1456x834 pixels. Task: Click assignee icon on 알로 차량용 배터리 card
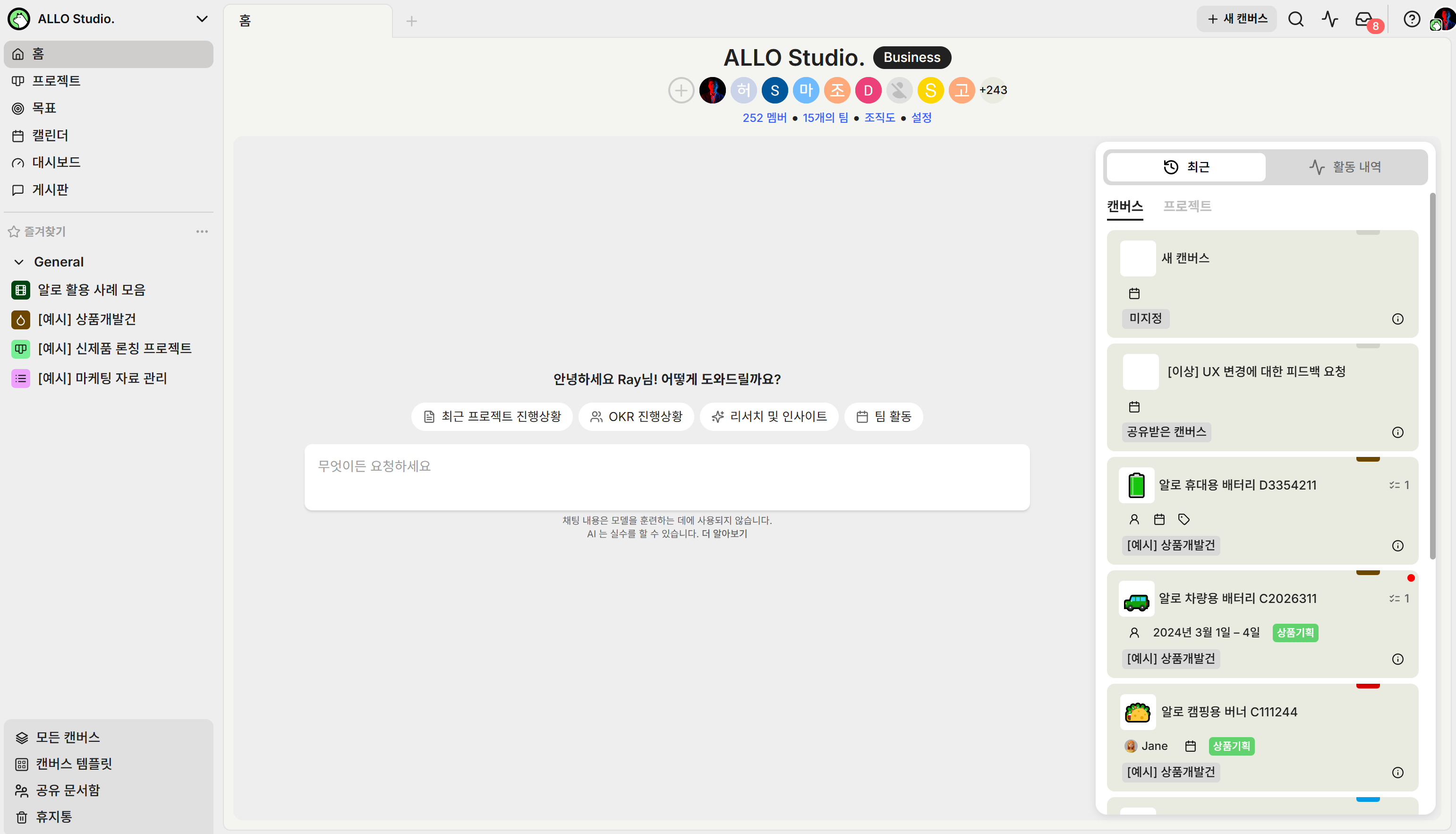pos(1134,633)
